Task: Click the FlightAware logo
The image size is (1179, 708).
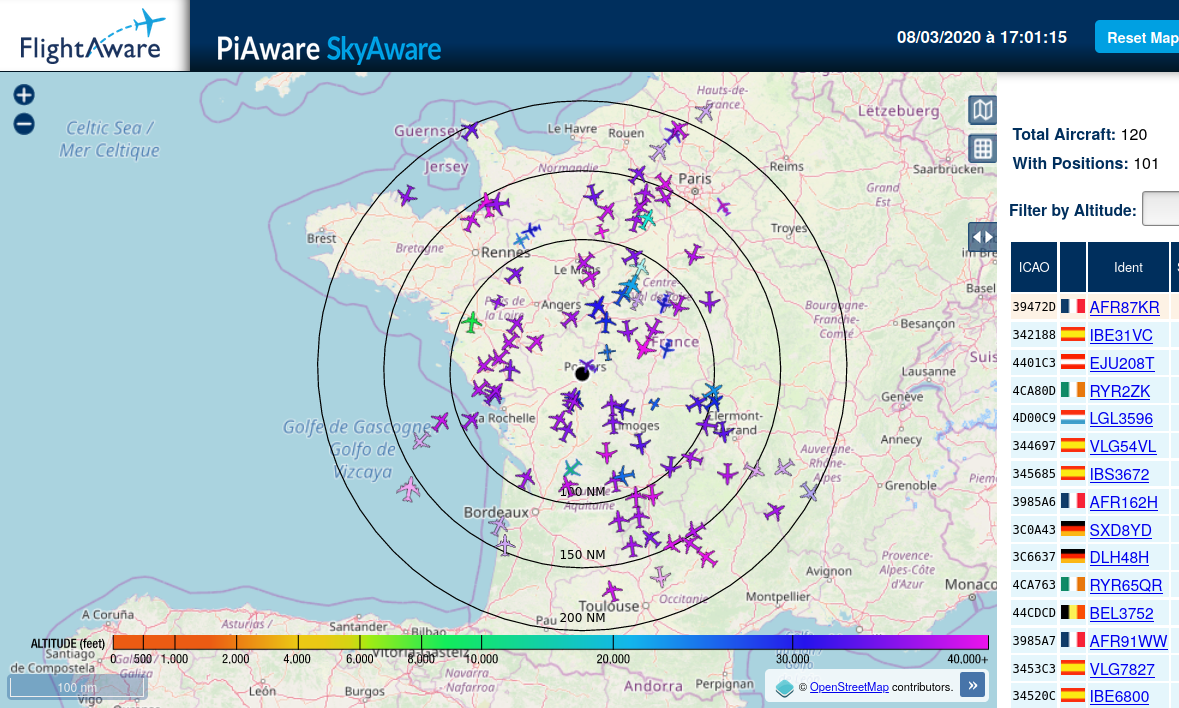Action: (92, 36)
